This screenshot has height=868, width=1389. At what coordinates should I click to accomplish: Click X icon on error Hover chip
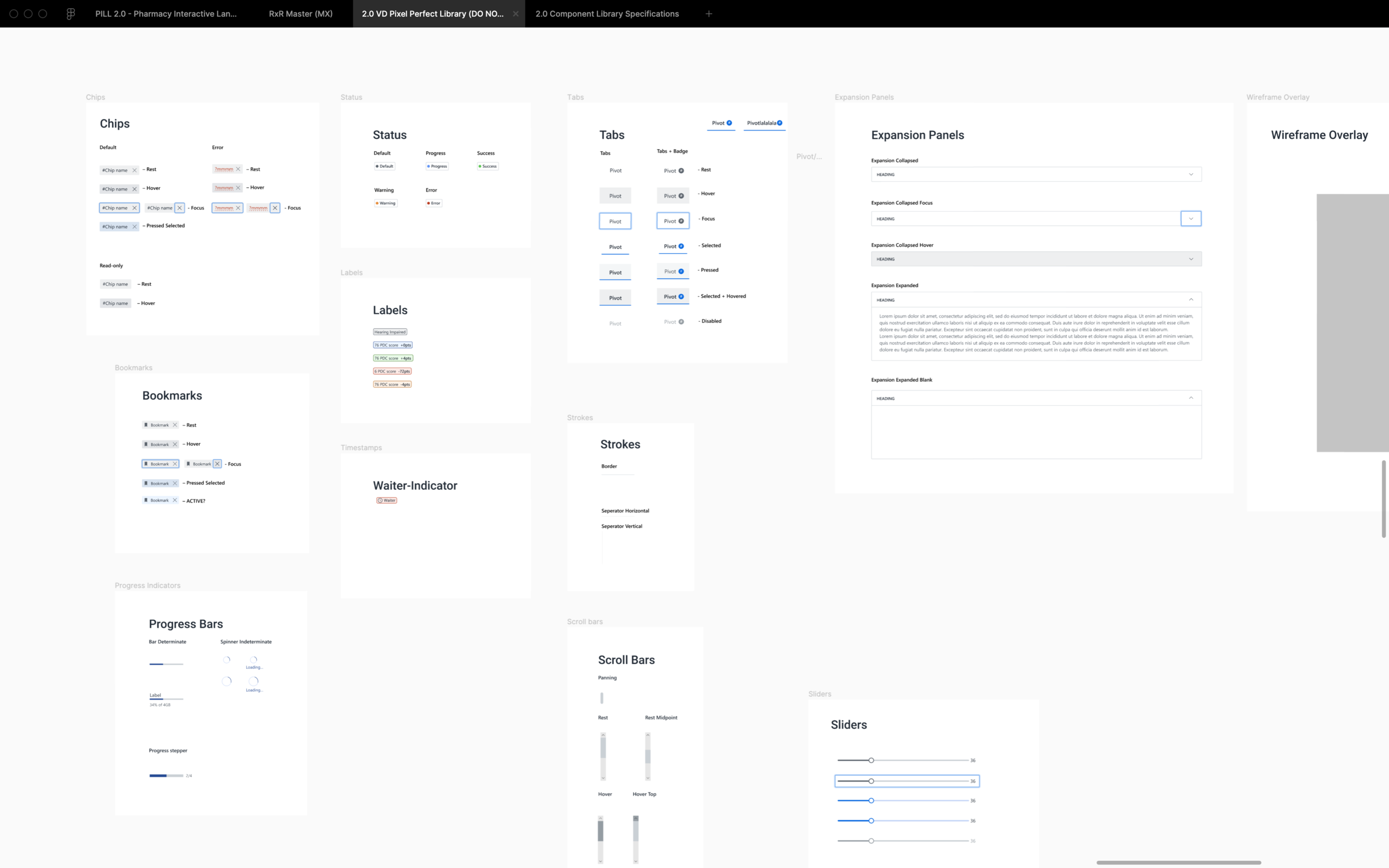tap(238, 188)
